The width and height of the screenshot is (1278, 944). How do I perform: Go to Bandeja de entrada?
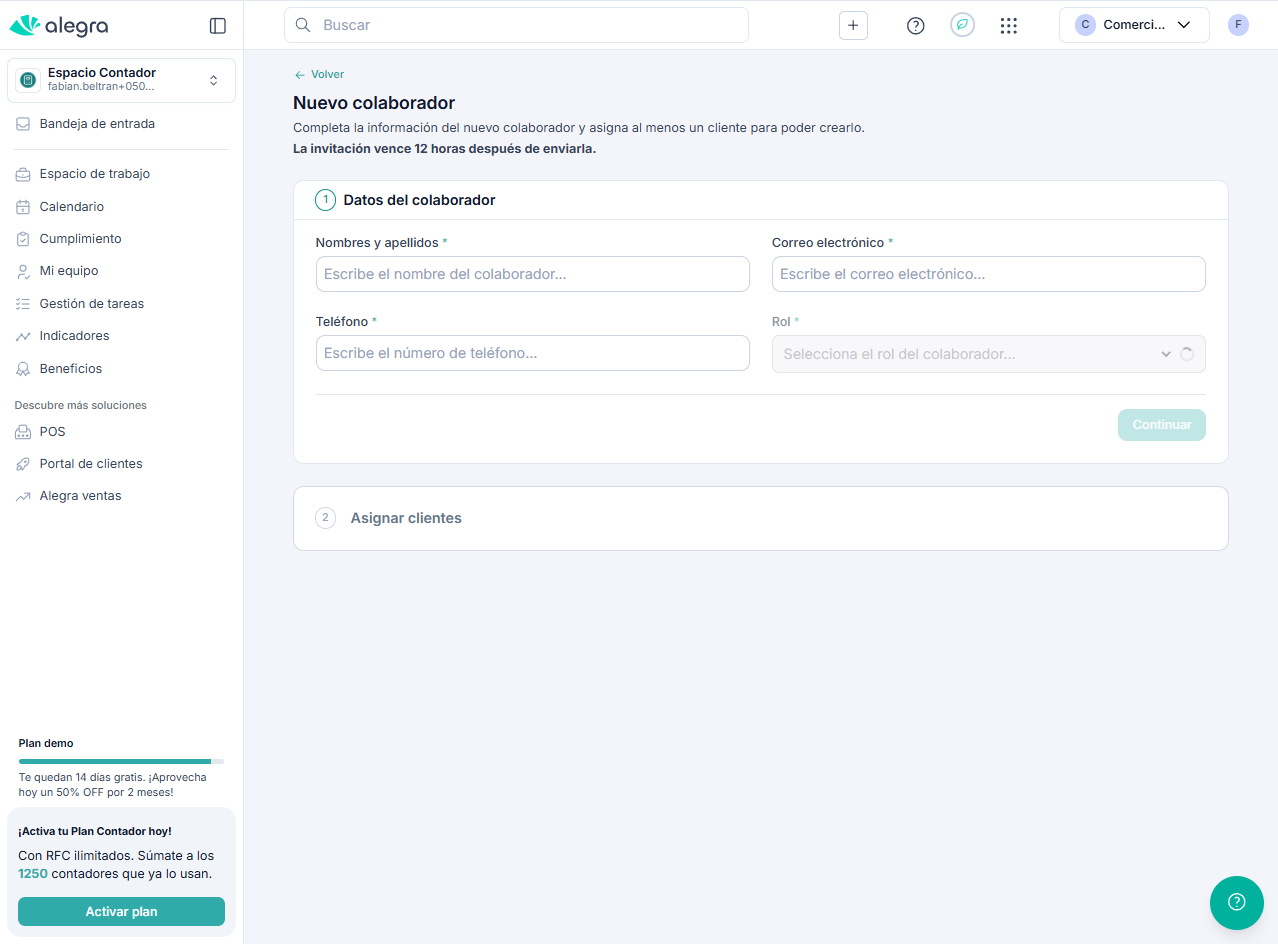(97, 124)
